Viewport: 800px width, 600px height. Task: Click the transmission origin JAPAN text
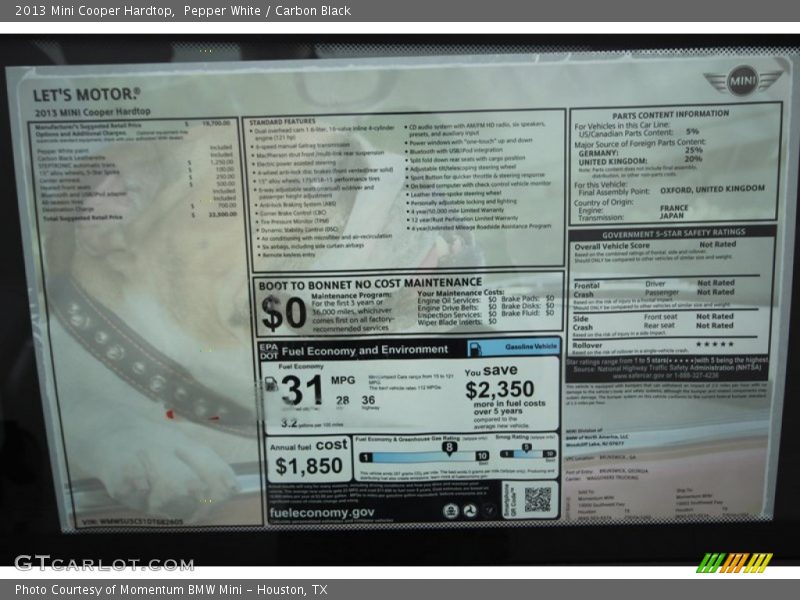click(671, 215)
